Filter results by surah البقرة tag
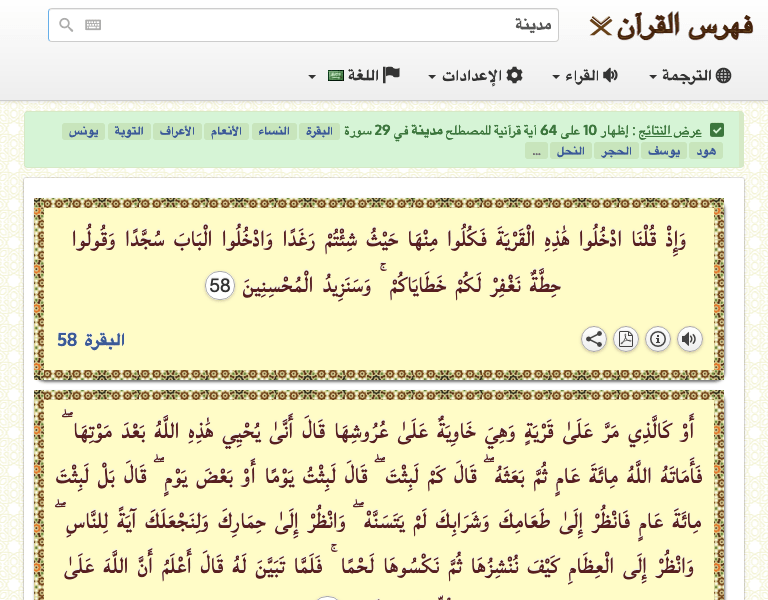This screenshot has height=600, width=768. (321, 131)
